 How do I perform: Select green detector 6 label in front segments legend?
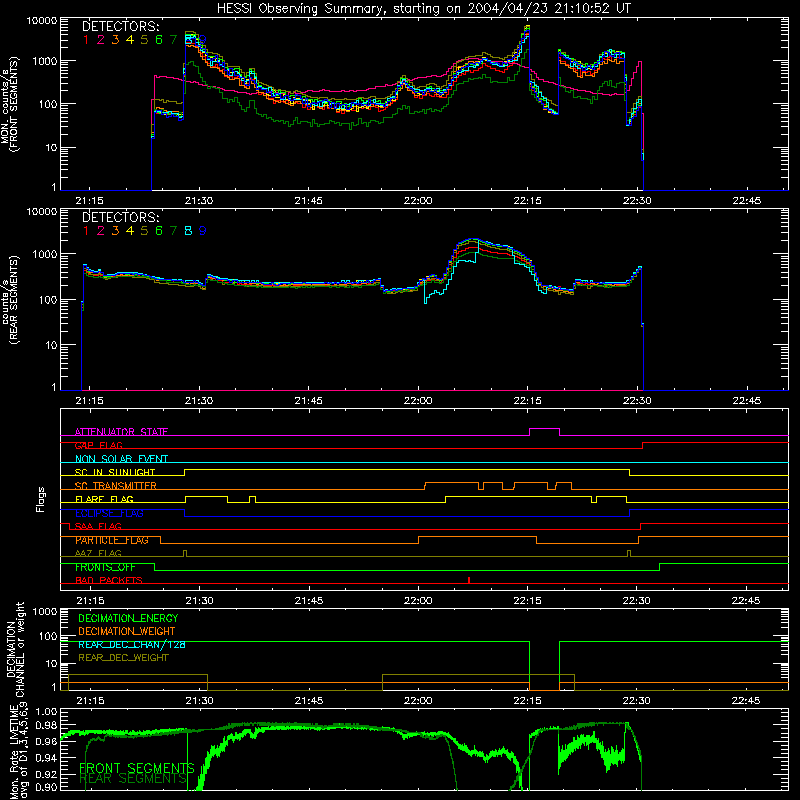[159, 40]
